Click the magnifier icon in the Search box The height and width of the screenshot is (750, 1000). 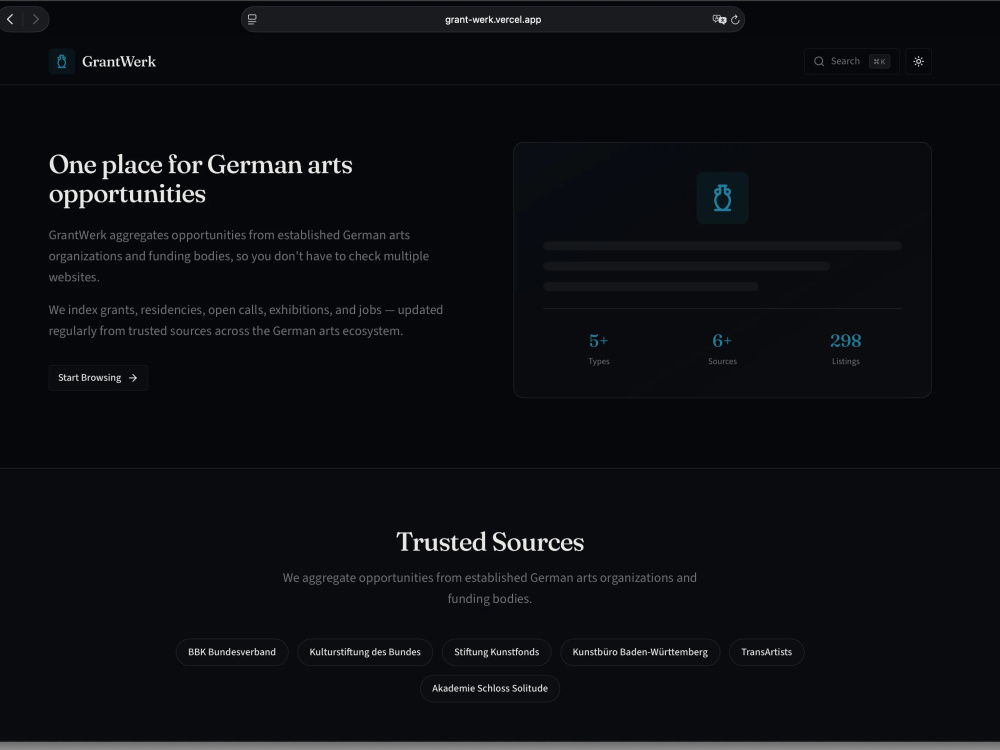click(x=819, y=61)
